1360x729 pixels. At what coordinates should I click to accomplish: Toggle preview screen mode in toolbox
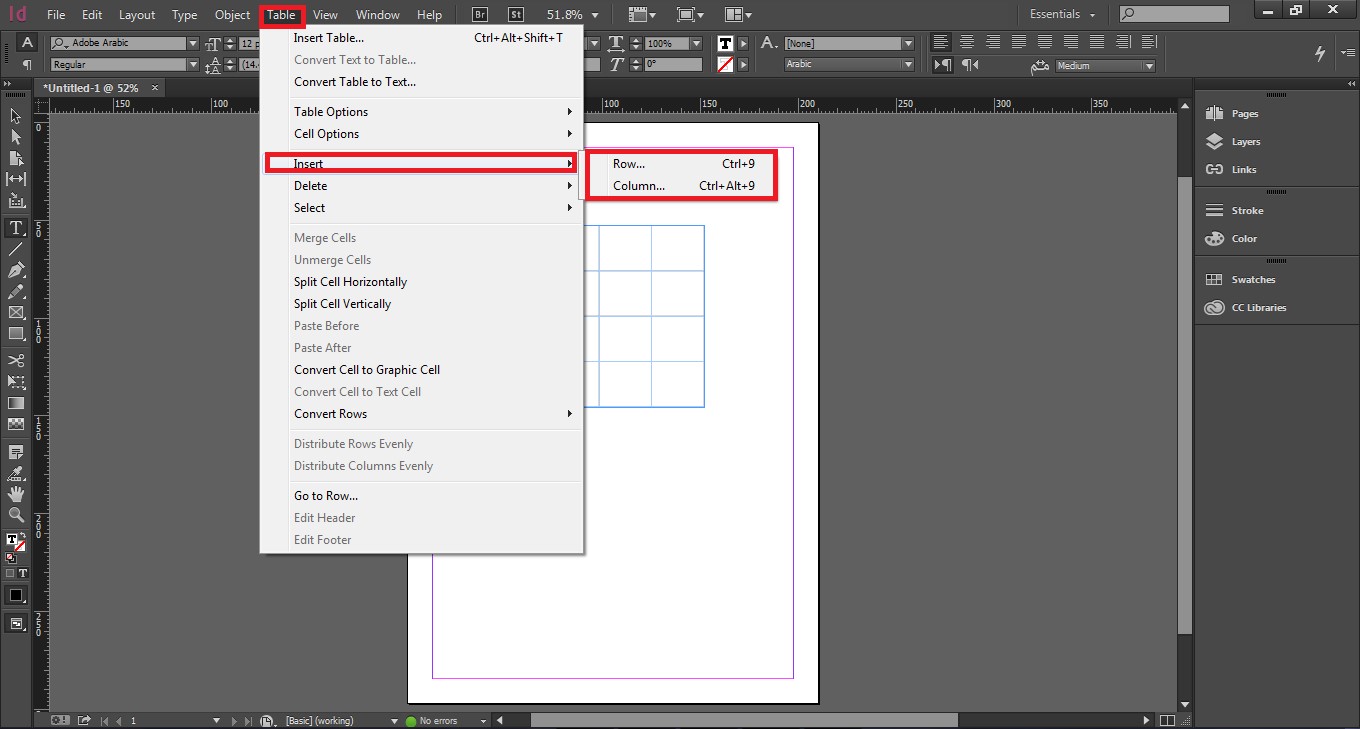pyautogui.click(x=16, y=623)
